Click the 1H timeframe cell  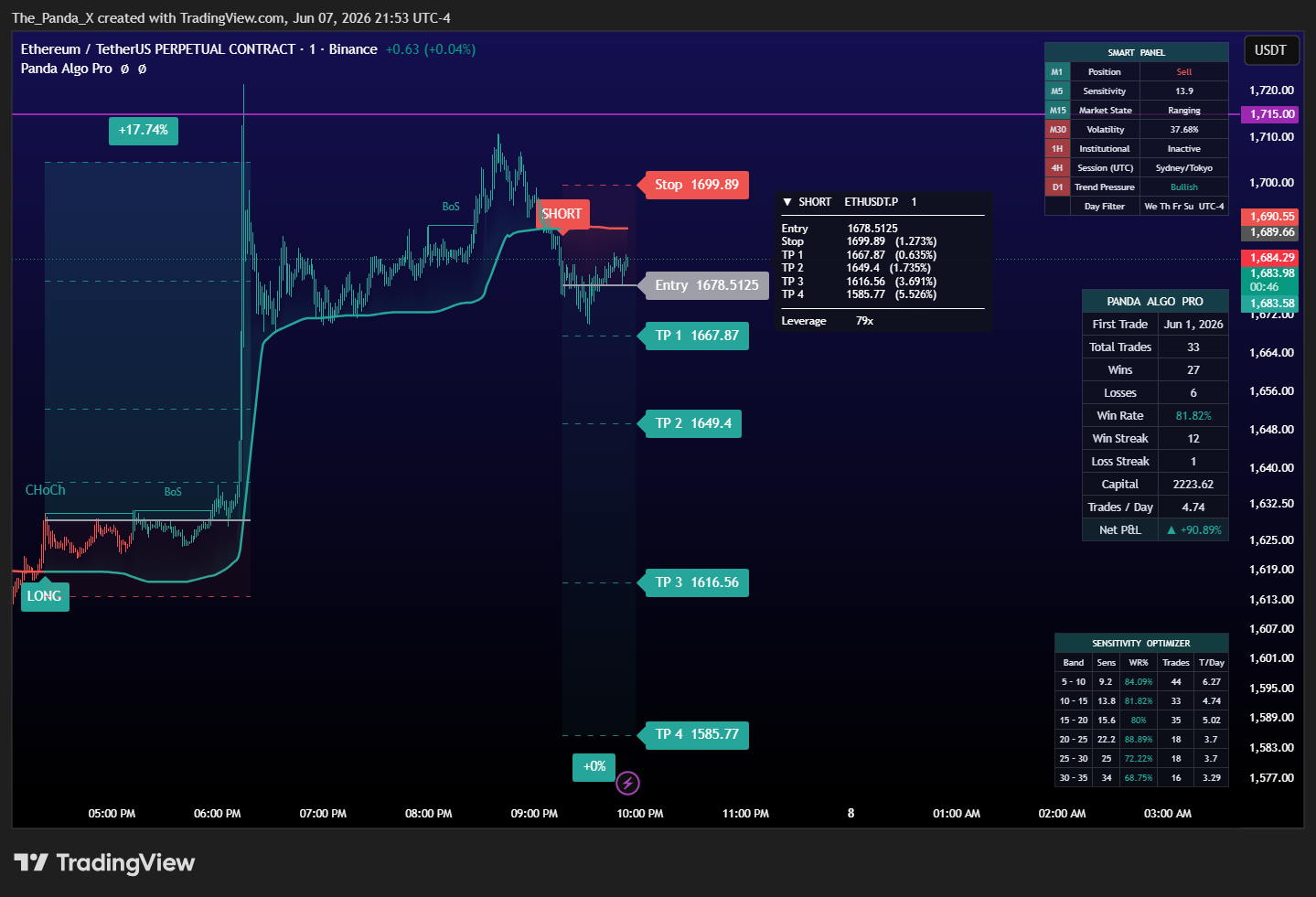1057,149
